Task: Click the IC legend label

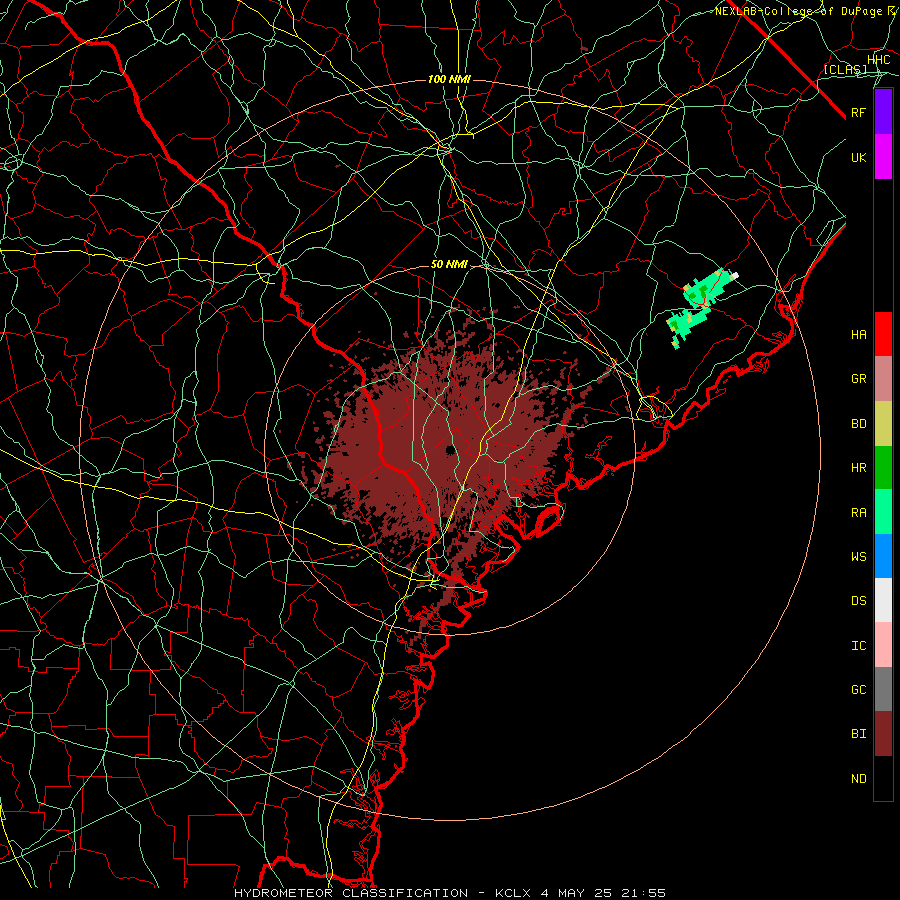Action: (858, 646)
